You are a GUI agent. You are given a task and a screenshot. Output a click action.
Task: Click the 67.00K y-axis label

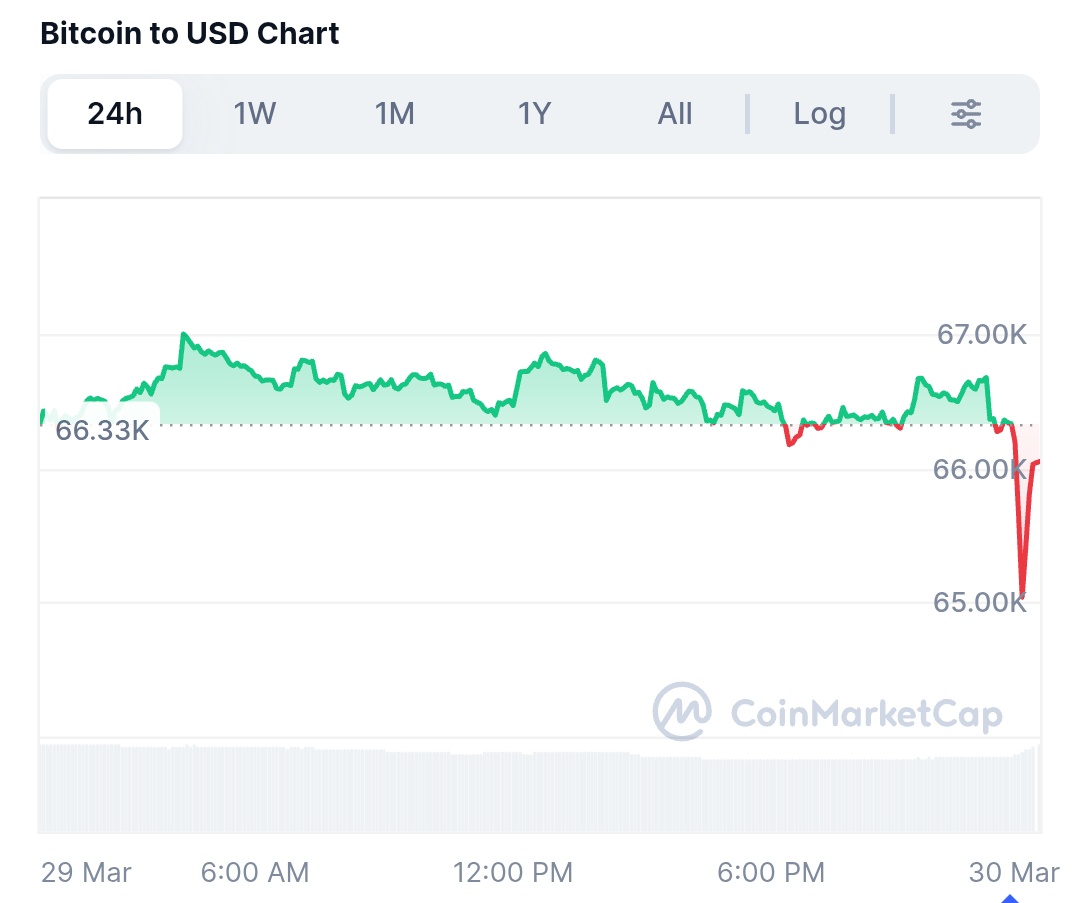[x=981, y=334]
